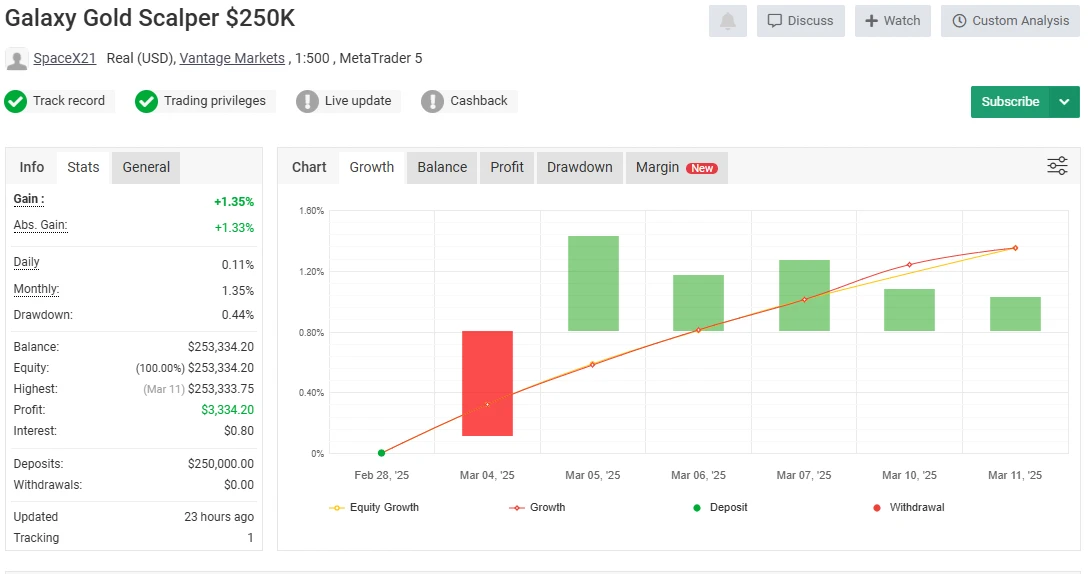
Task: Open chart settings sliders icon
Action: (1057, 166)
